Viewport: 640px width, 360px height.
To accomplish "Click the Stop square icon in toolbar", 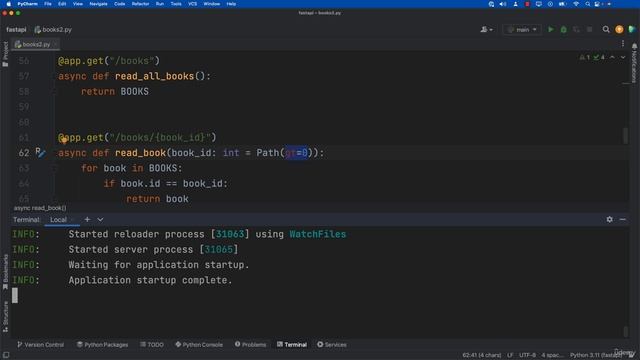I will 589,29.
